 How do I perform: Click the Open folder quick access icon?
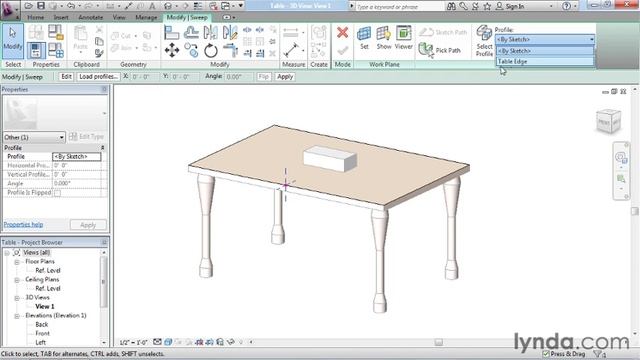29,6
